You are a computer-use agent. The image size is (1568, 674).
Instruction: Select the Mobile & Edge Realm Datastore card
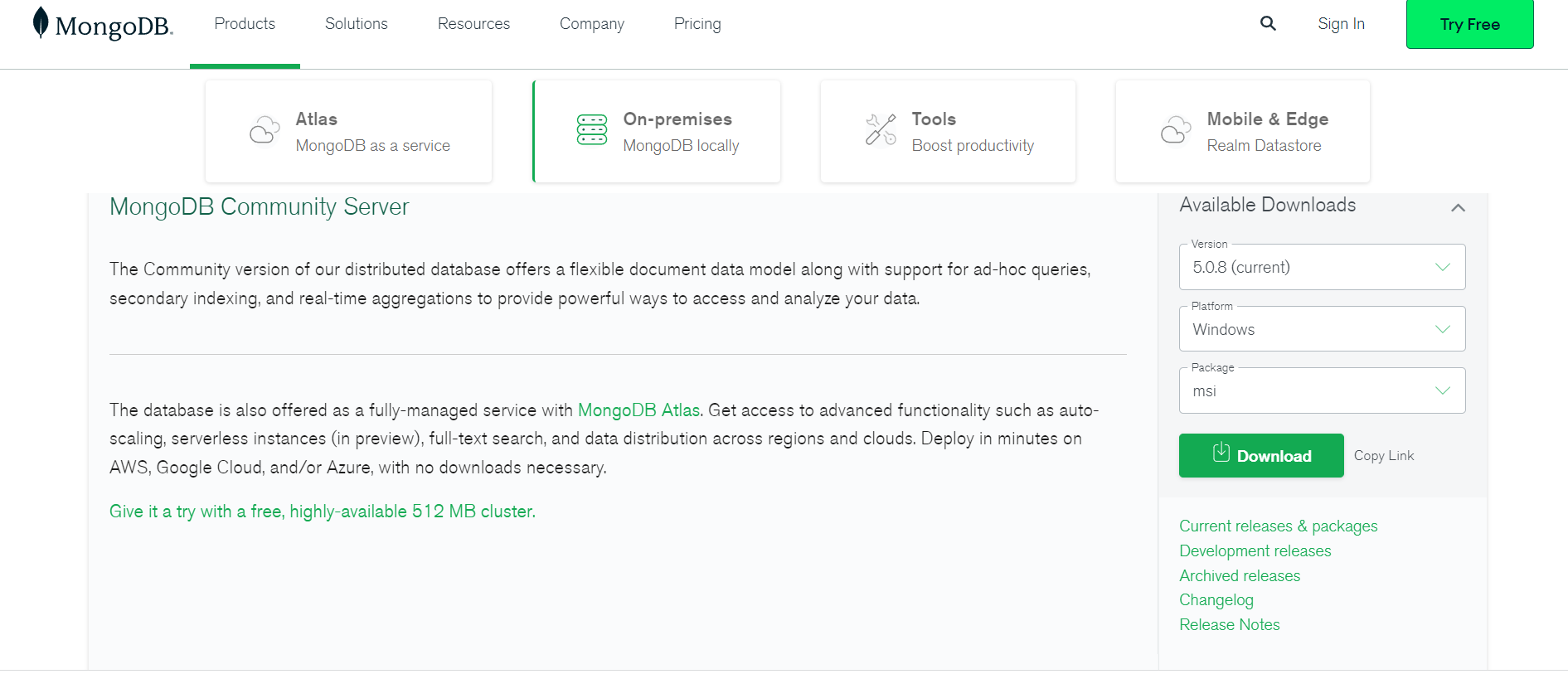(x=1243, y=131)
